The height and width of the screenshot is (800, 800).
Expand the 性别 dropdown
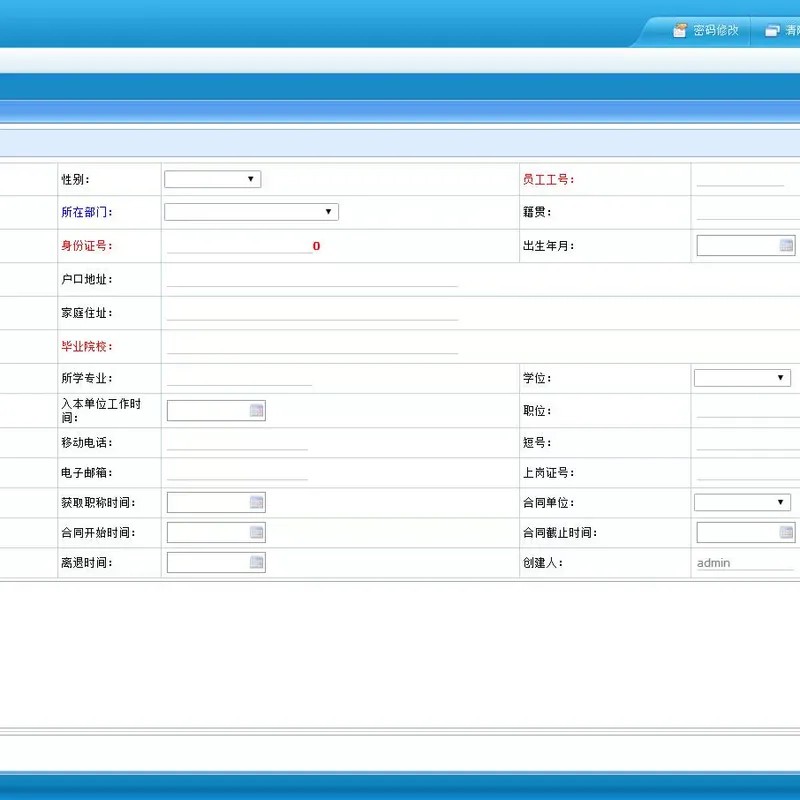[x=213, y=179]
